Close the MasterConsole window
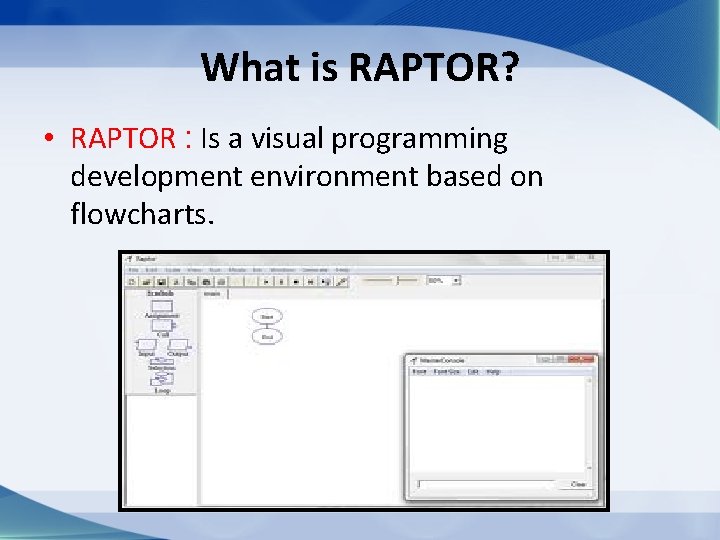 pyautogui.click(x=582, y=360)
